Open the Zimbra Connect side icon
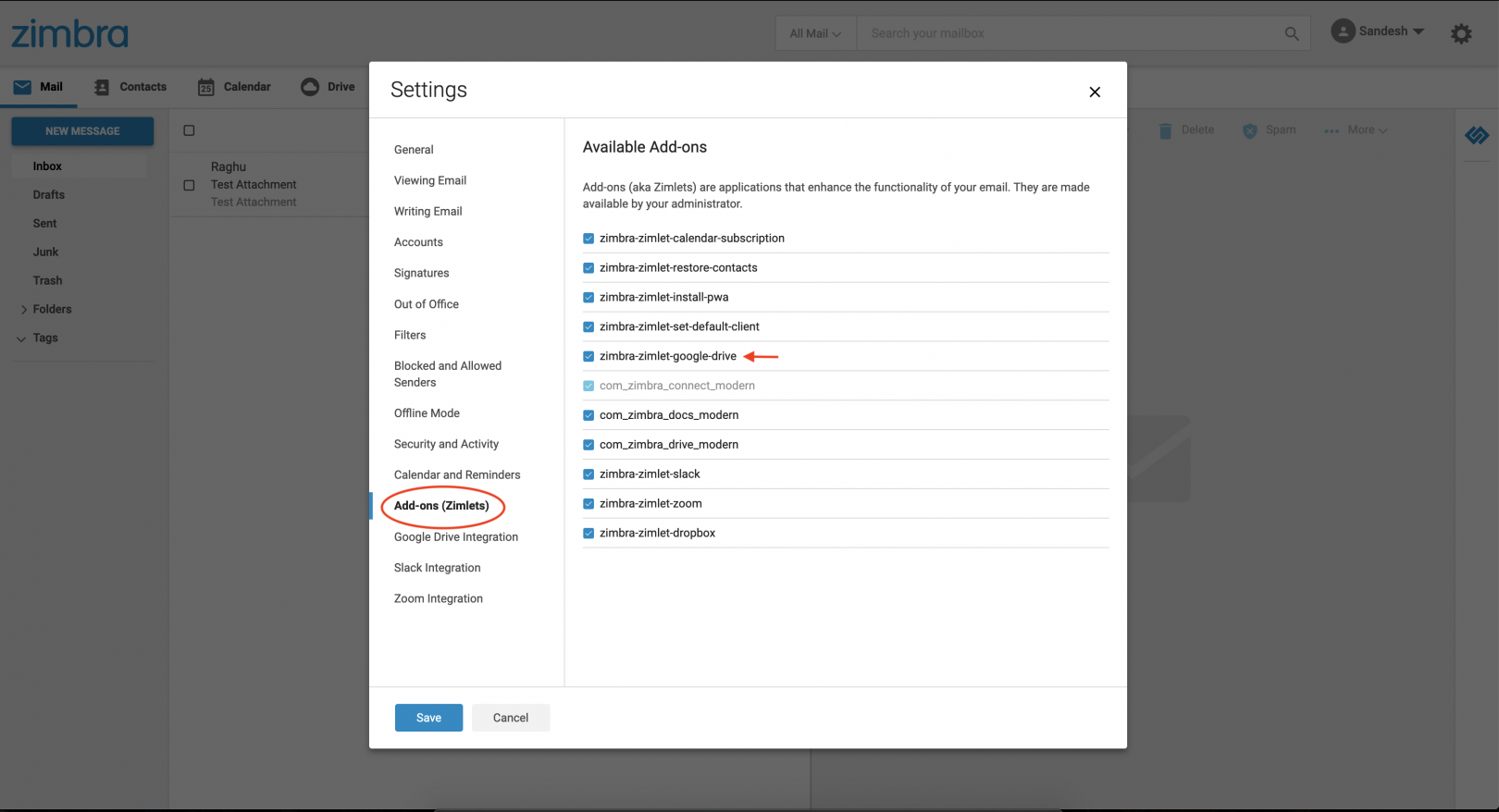This screenshot has width=1499, height=812. click(x=1477, y=135)
